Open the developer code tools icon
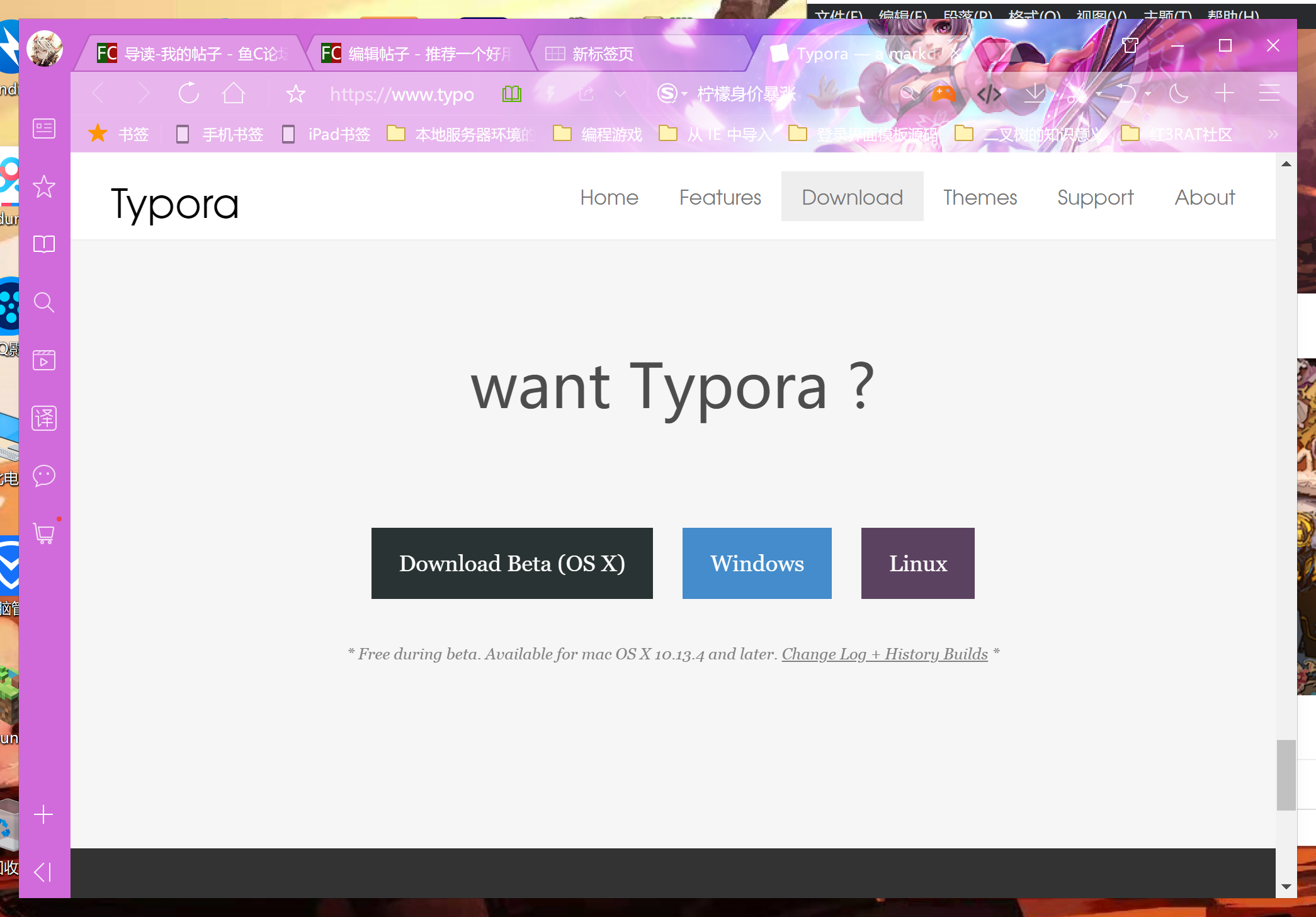This screenshot has height=917, width=1316. click(989, 94)
